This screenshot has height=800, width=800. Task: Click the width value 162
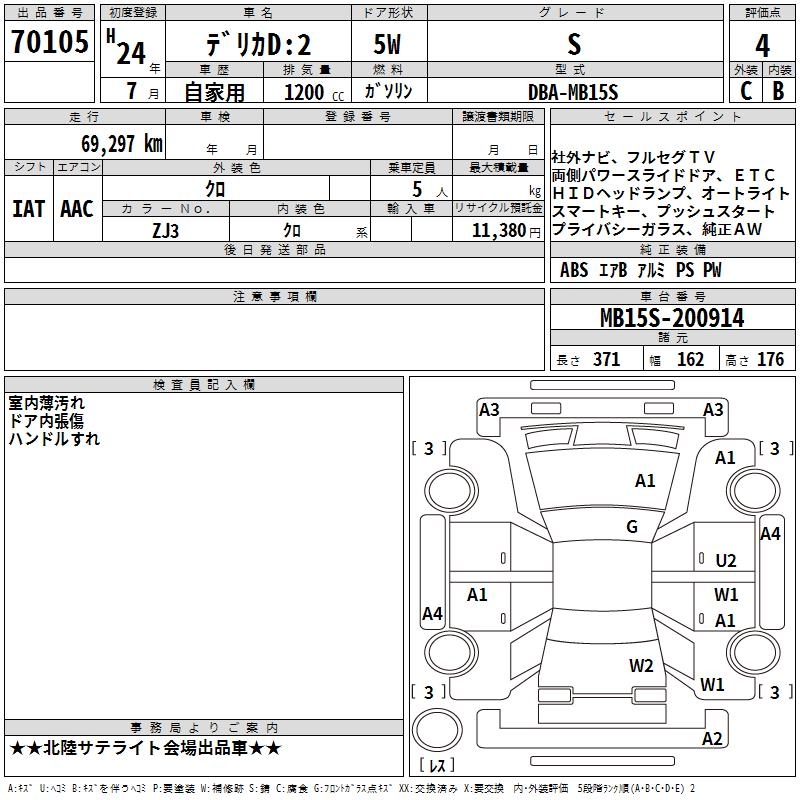point(690,359)
